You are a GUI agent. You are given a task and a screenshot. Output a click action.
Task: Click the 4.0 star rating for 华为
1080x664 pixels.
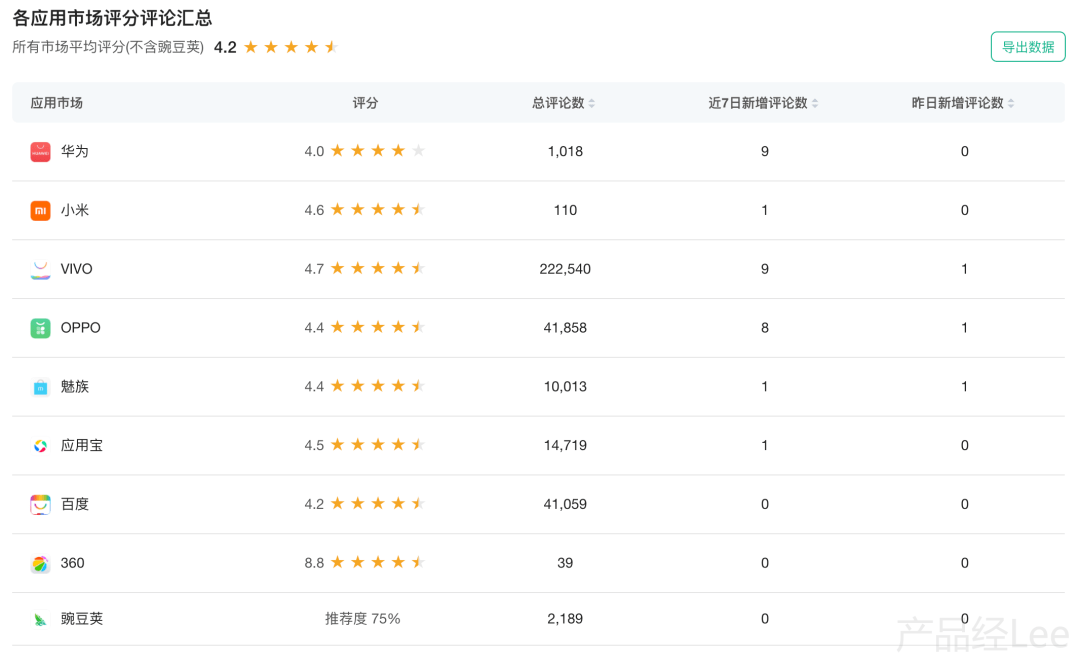[365, 152]
